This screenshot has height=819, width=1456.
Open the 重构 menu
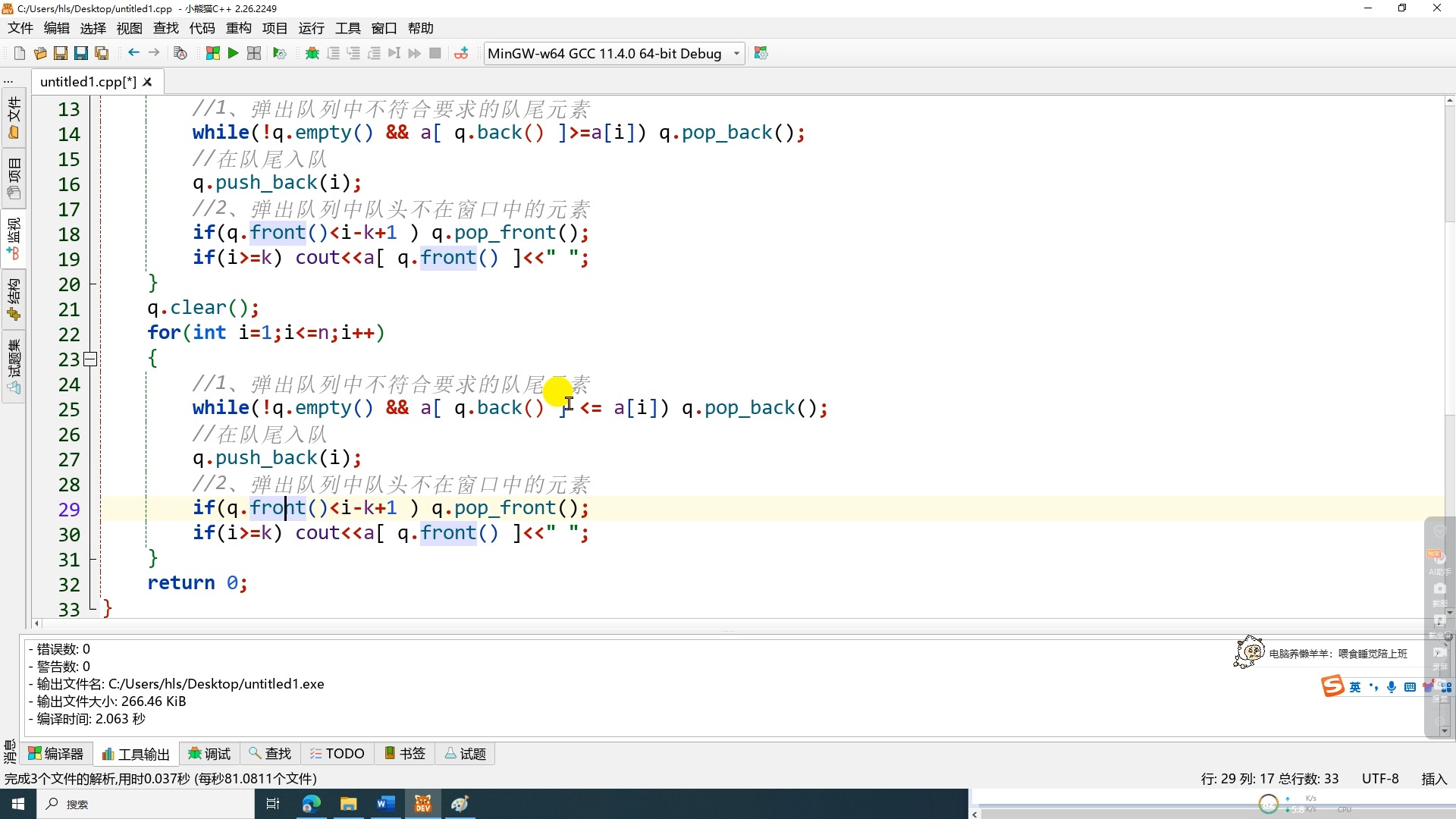(x=239, y=28)
